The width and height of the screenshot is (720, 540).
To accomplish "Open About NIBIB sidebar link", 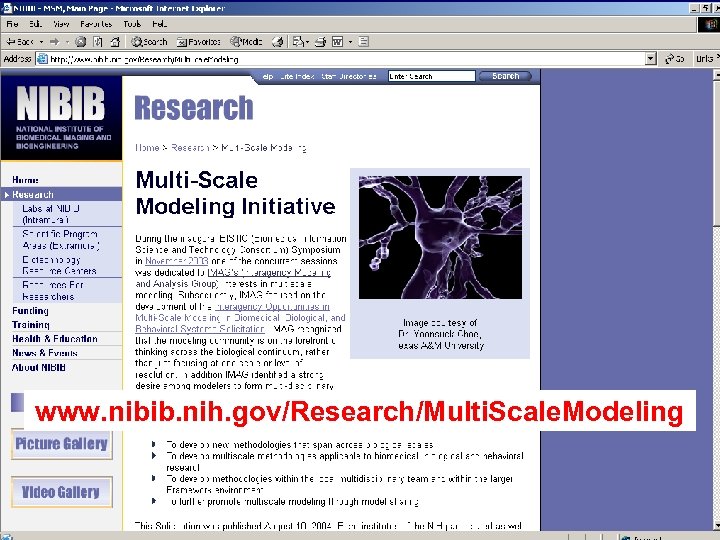I will [39, 367].
